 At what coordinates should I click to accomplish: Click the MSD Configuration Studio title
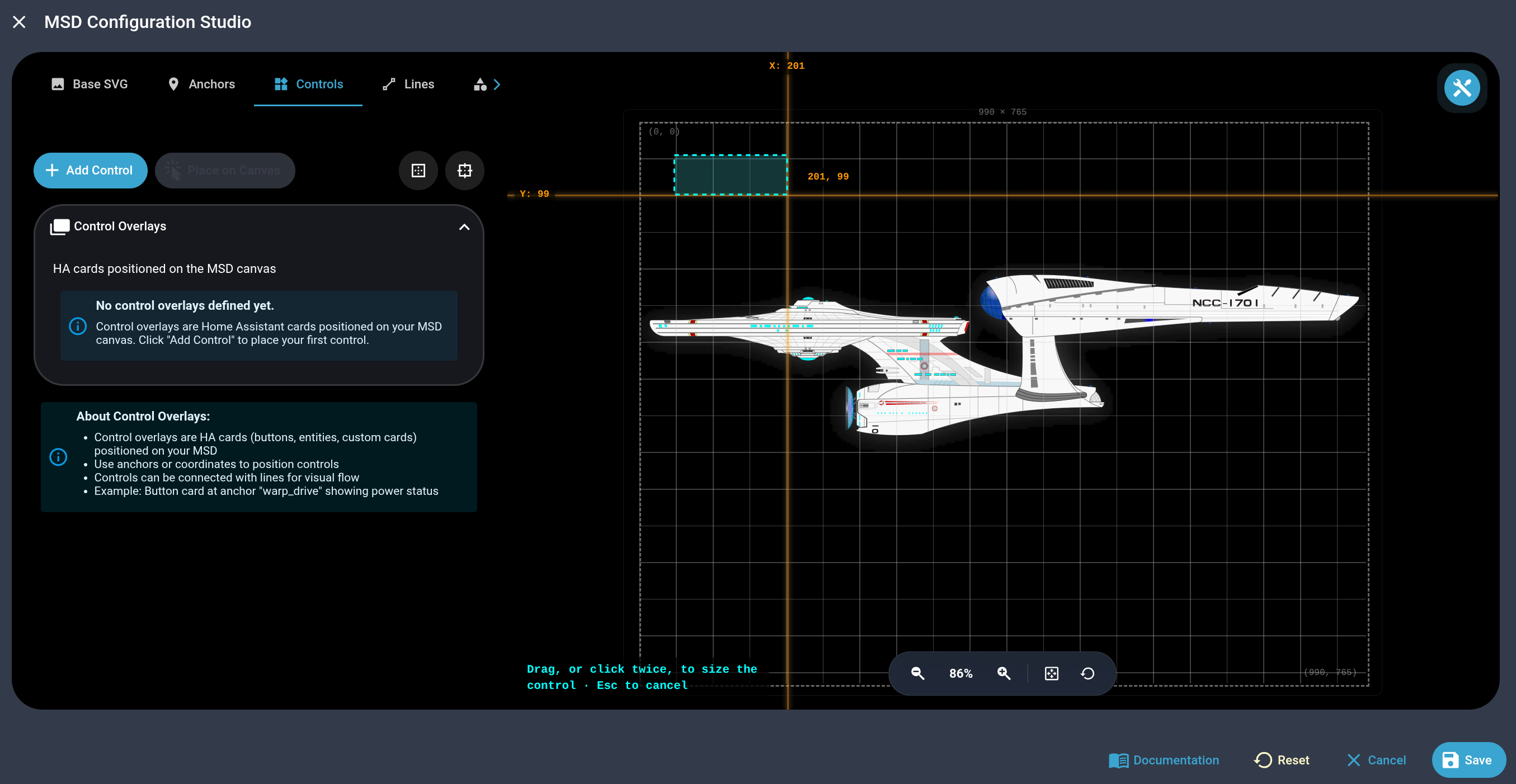click(x=148, y=22)
